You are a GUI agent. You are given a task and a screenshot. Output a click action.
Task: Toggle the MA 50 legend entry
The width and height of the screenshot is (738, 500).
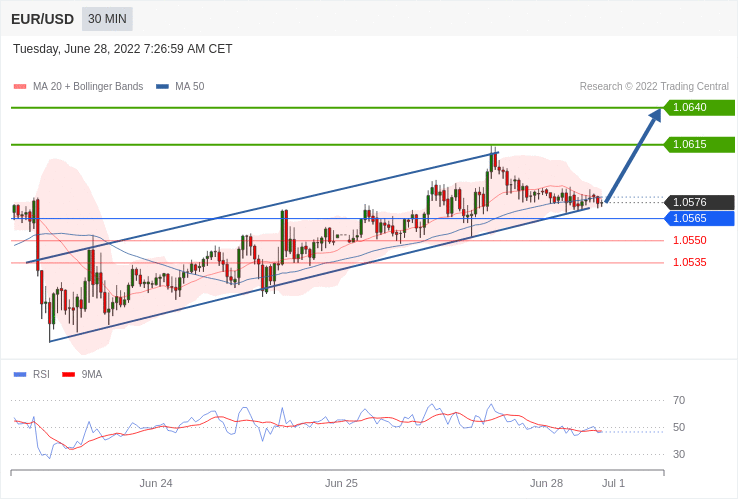pos(180,87)
